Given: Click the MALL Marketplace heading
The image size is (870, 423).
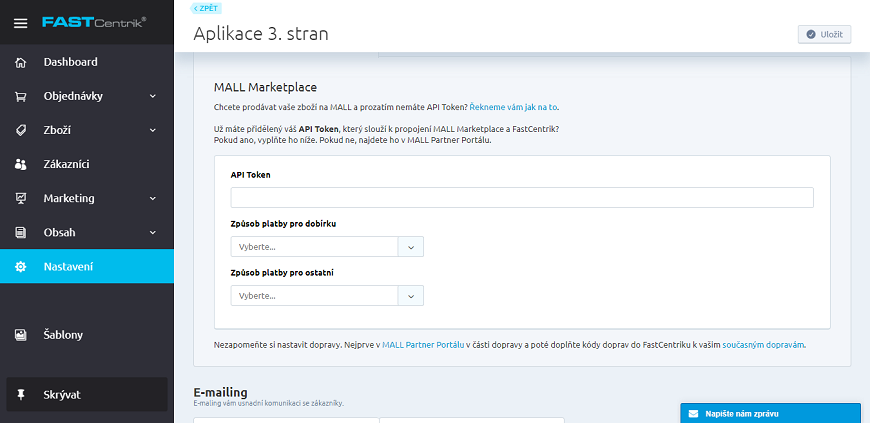Looking at the screenshot, I should pyautogui.click(x=265, y=87).
